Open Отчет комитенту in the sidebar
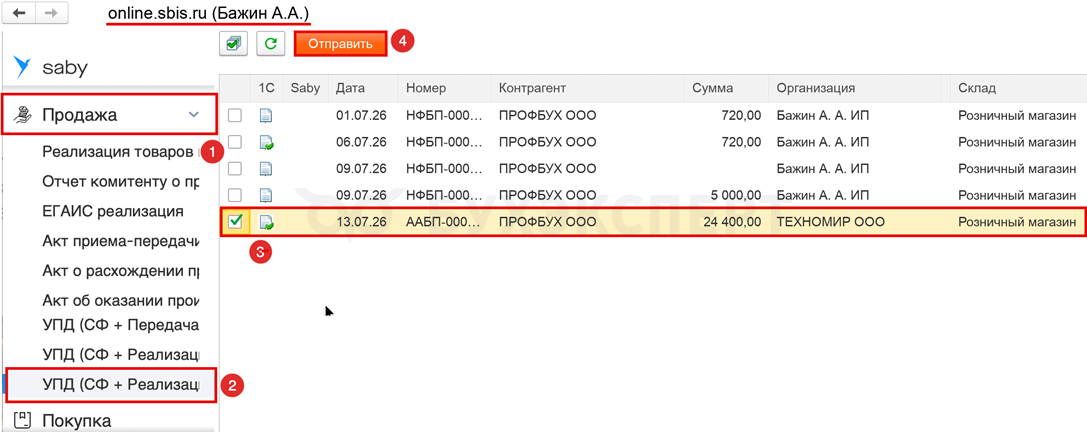 (121, 182)
